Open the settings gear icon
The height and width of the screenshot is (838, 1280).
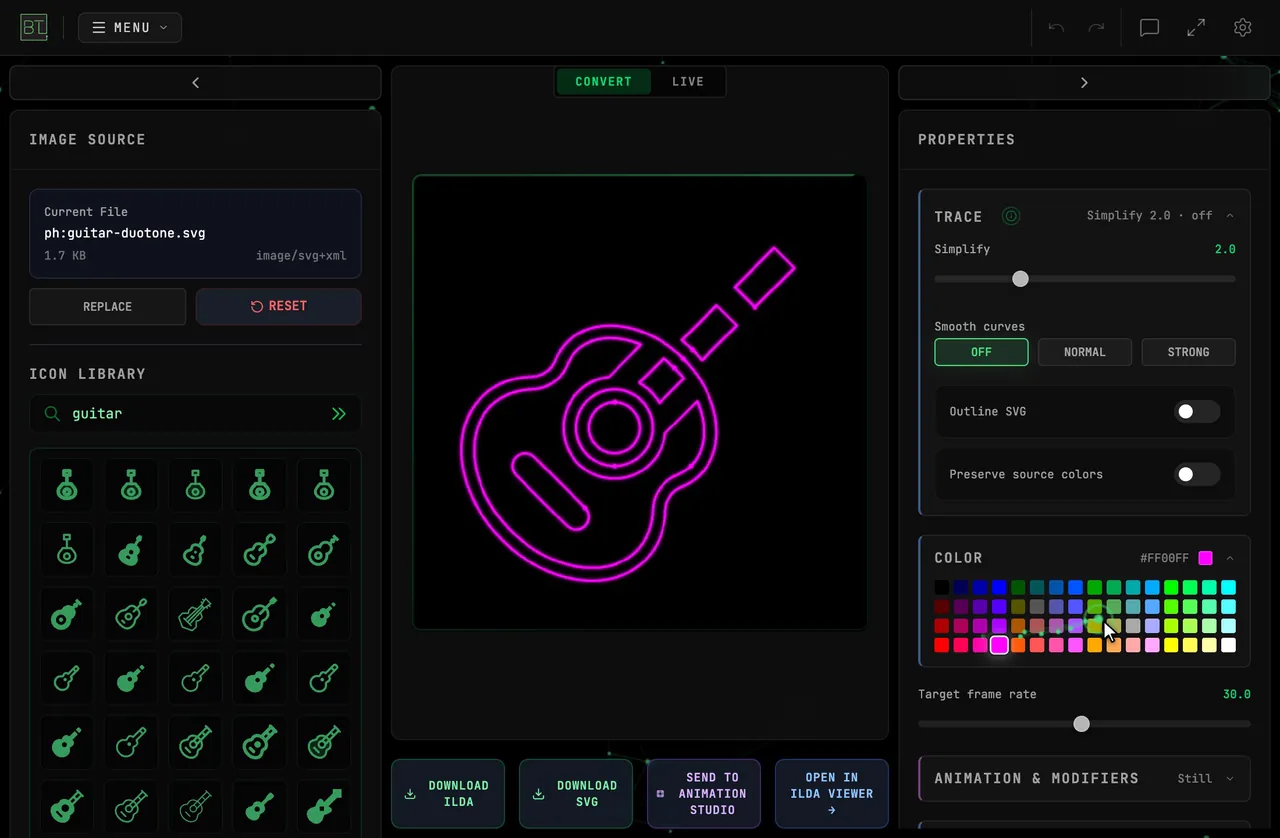pyautogui.click(x=1243, y=28)
